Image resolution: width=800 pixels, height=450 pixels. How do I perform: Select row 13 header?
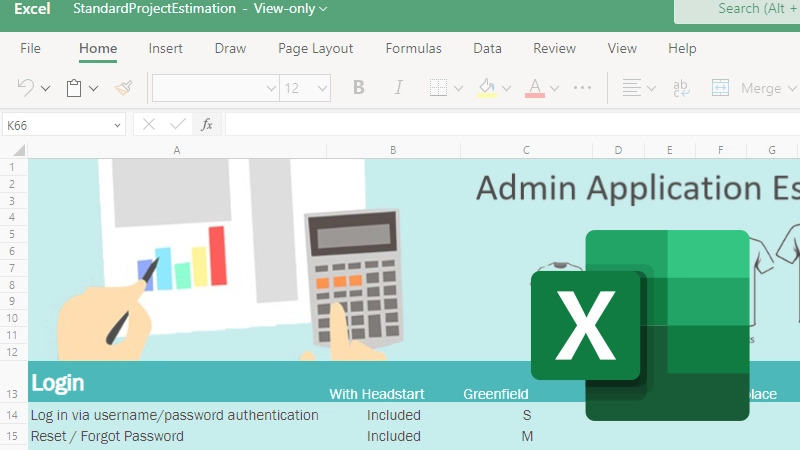pos(13,382)
